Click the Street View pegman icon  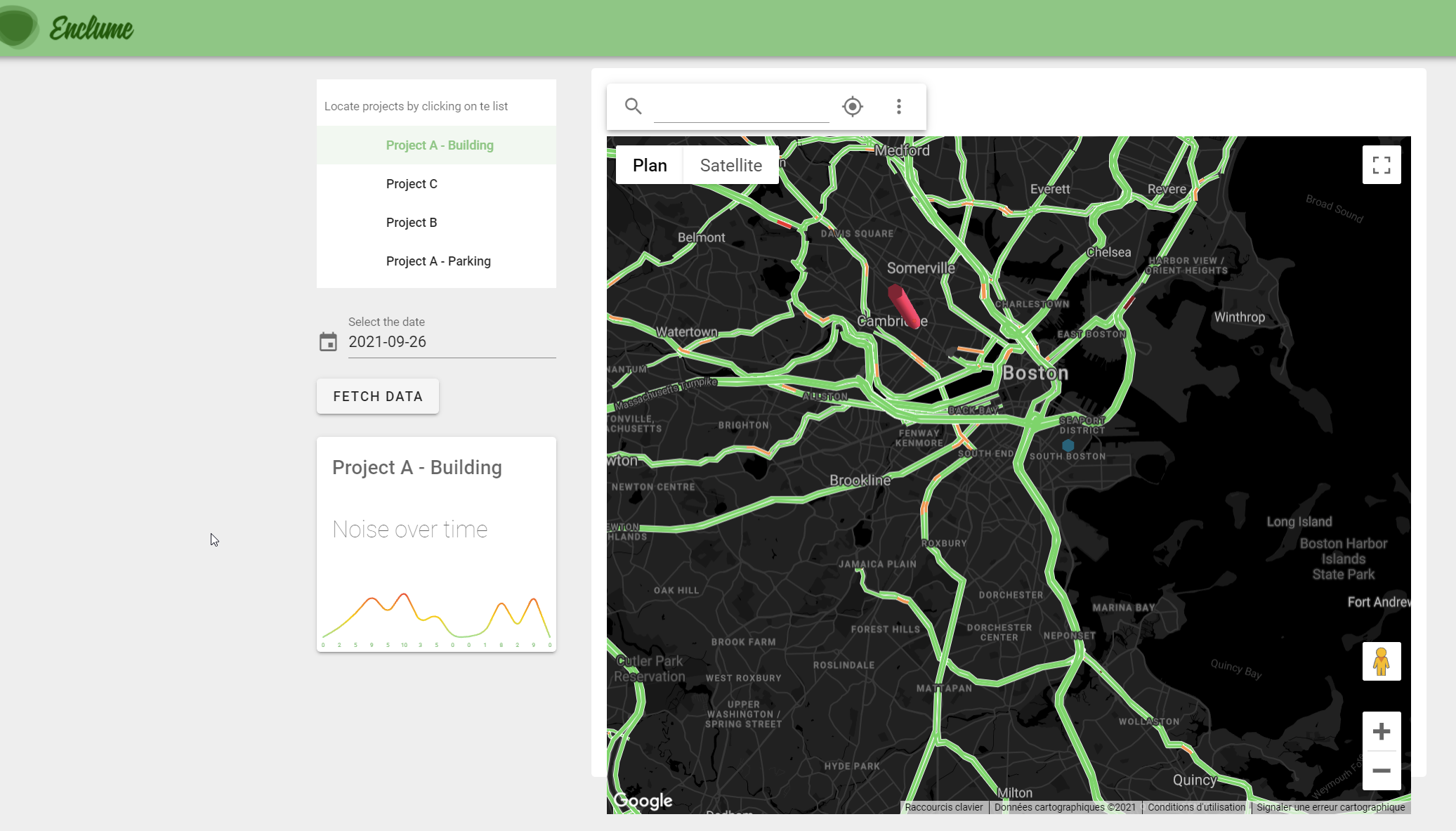(1381, 661)
